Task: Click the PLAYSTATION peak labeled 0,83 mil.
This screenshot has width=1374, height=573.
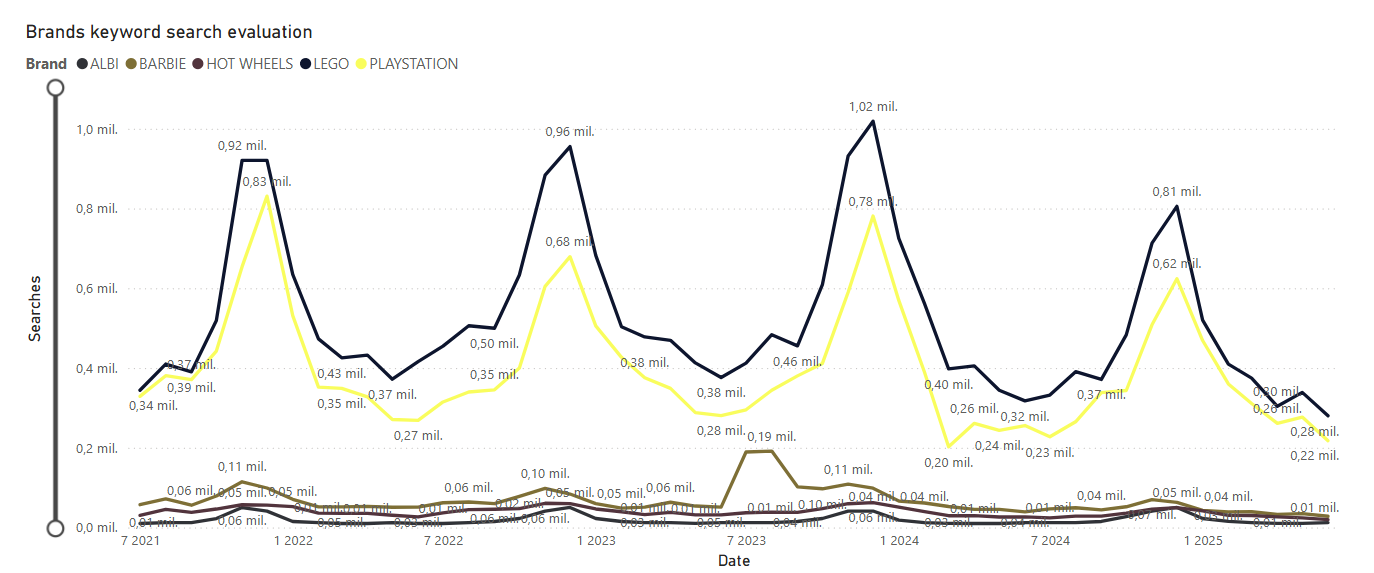Action: click(267, 196)
